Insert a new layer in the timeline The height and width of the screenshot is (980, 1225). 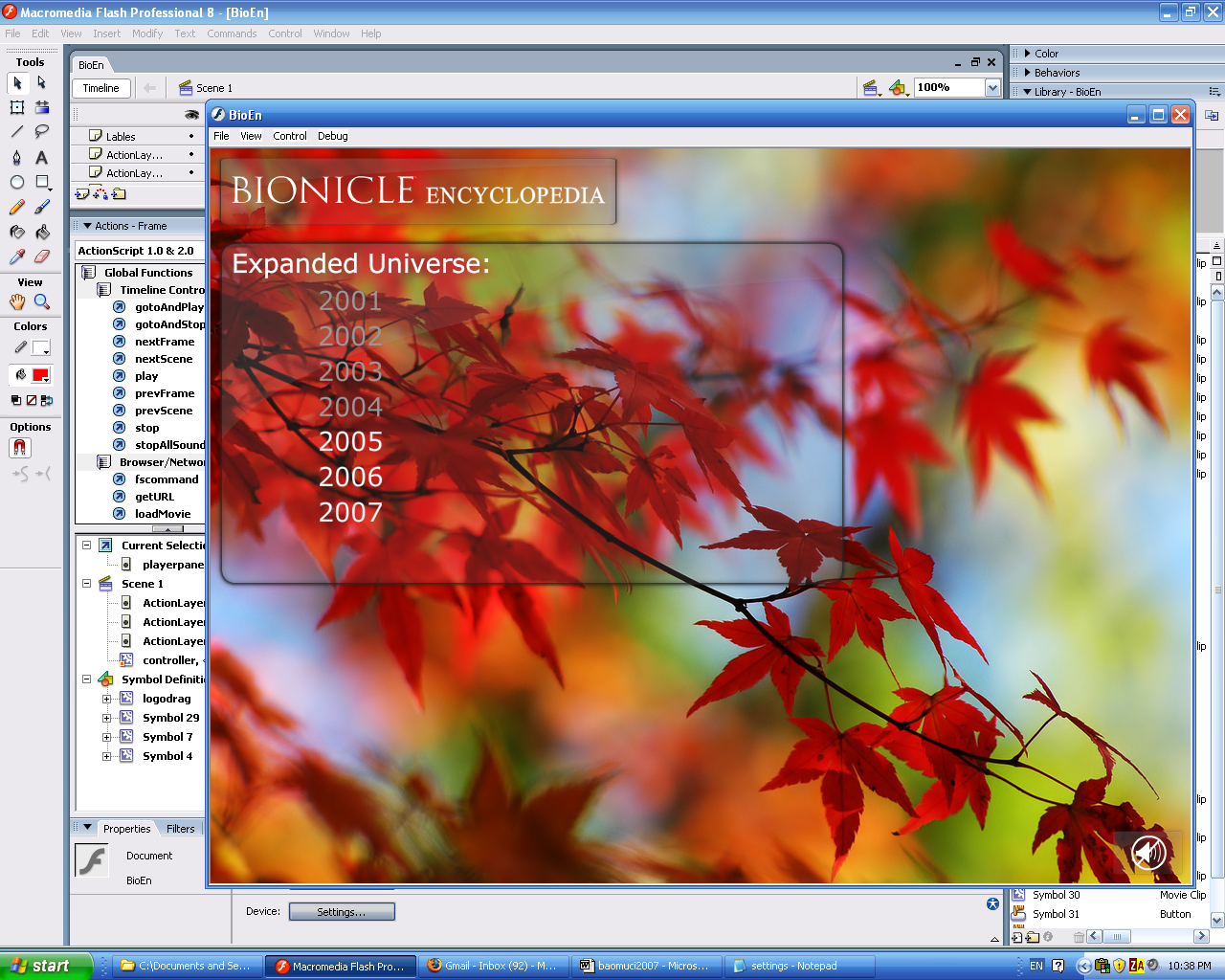click(x=81, y=193)
